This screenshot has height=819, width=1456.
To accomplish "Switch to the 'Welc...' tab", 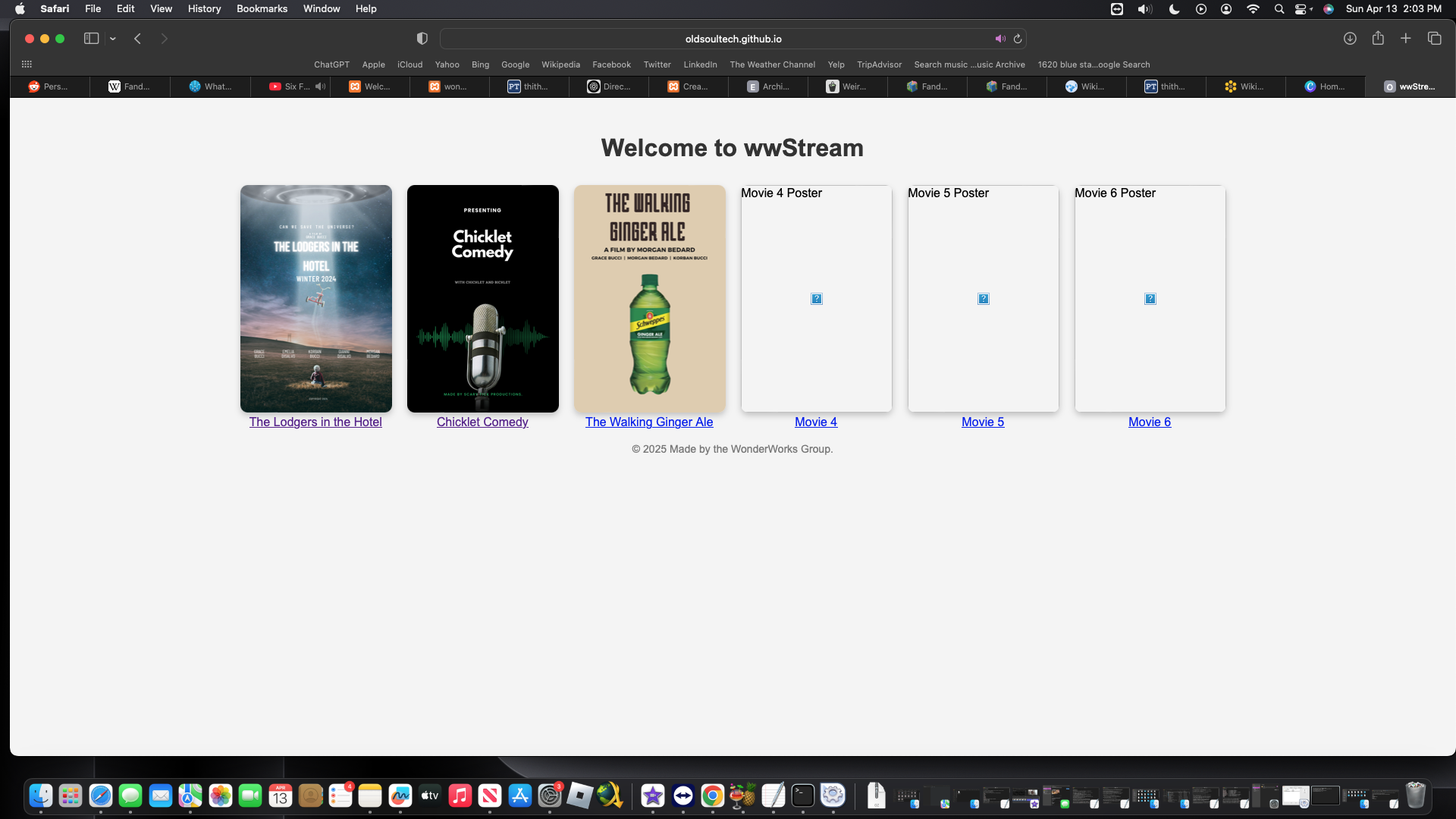I will (369, 86).
